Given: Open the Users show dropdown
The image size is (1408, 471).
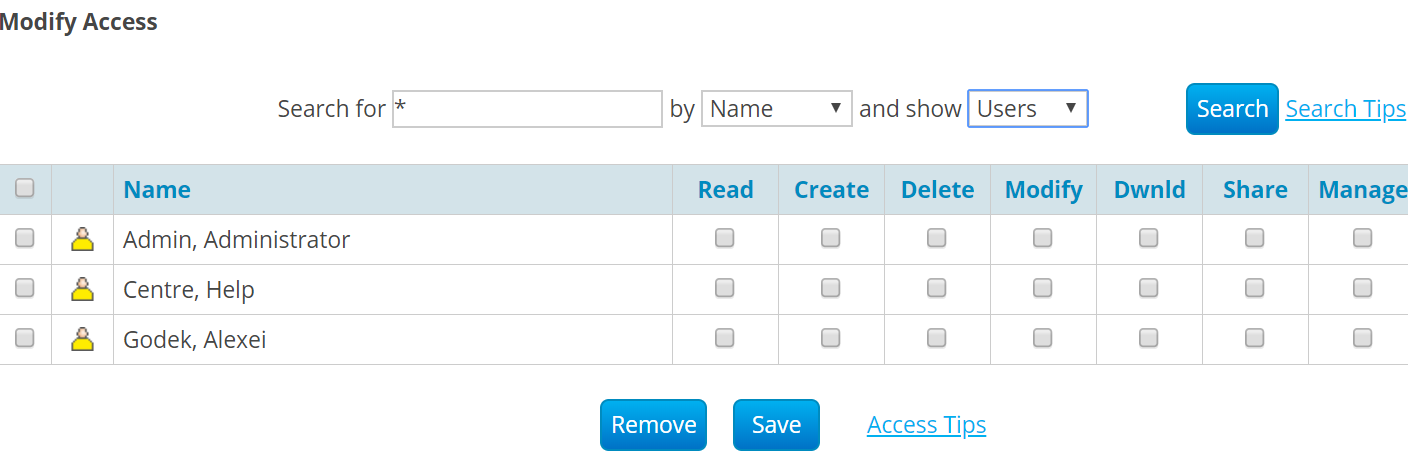Looking at the screenshot, I should pyautogui.click(x=1027, y=109).
